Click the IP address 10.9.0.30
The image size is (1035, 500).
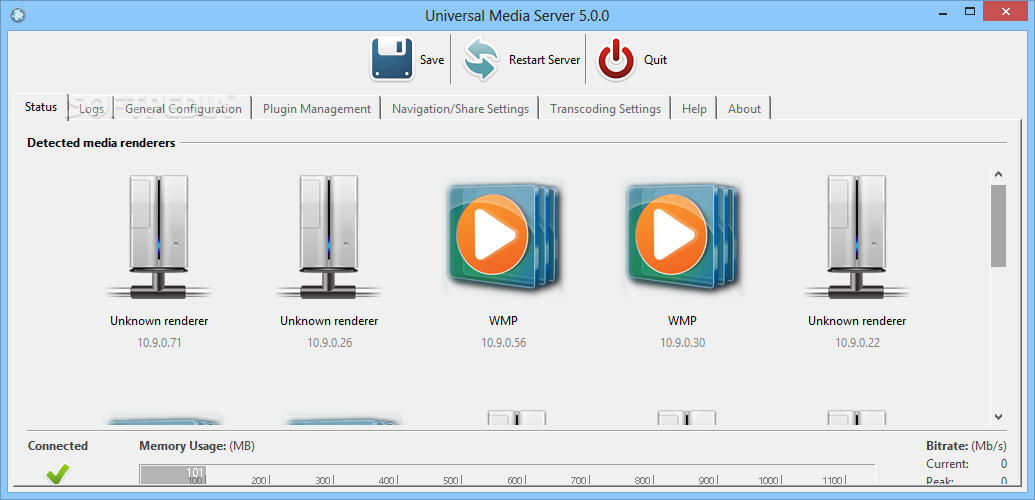[683, 343]
